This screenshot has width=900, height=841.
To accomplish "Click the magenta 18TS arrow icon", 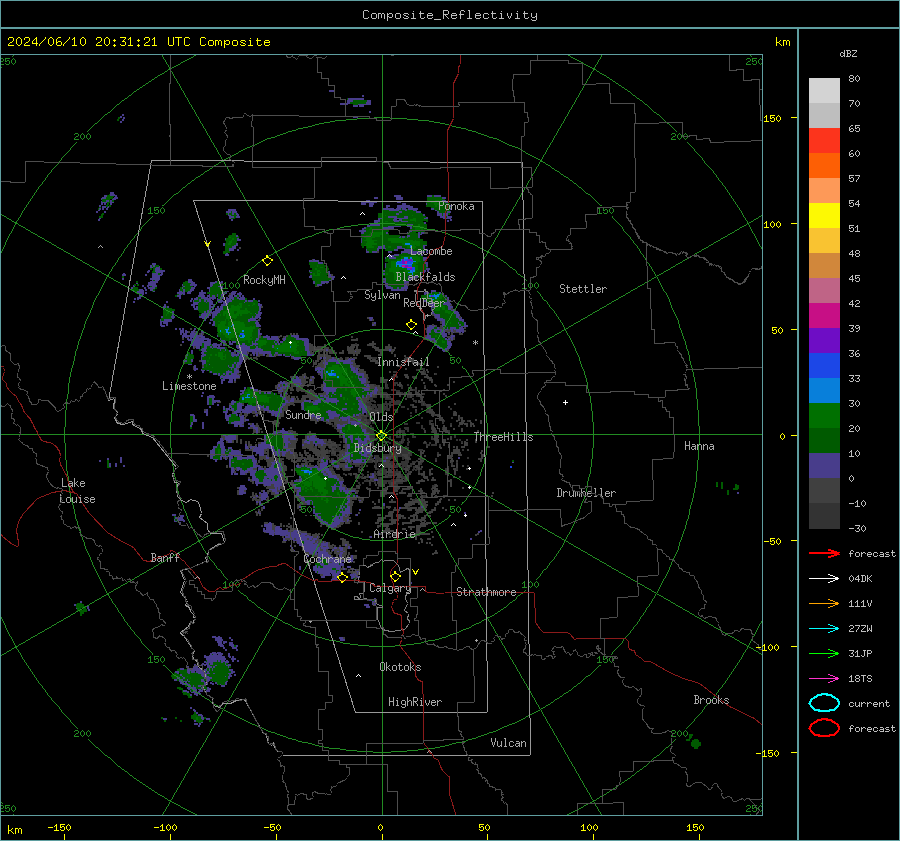I will point(824,679).
